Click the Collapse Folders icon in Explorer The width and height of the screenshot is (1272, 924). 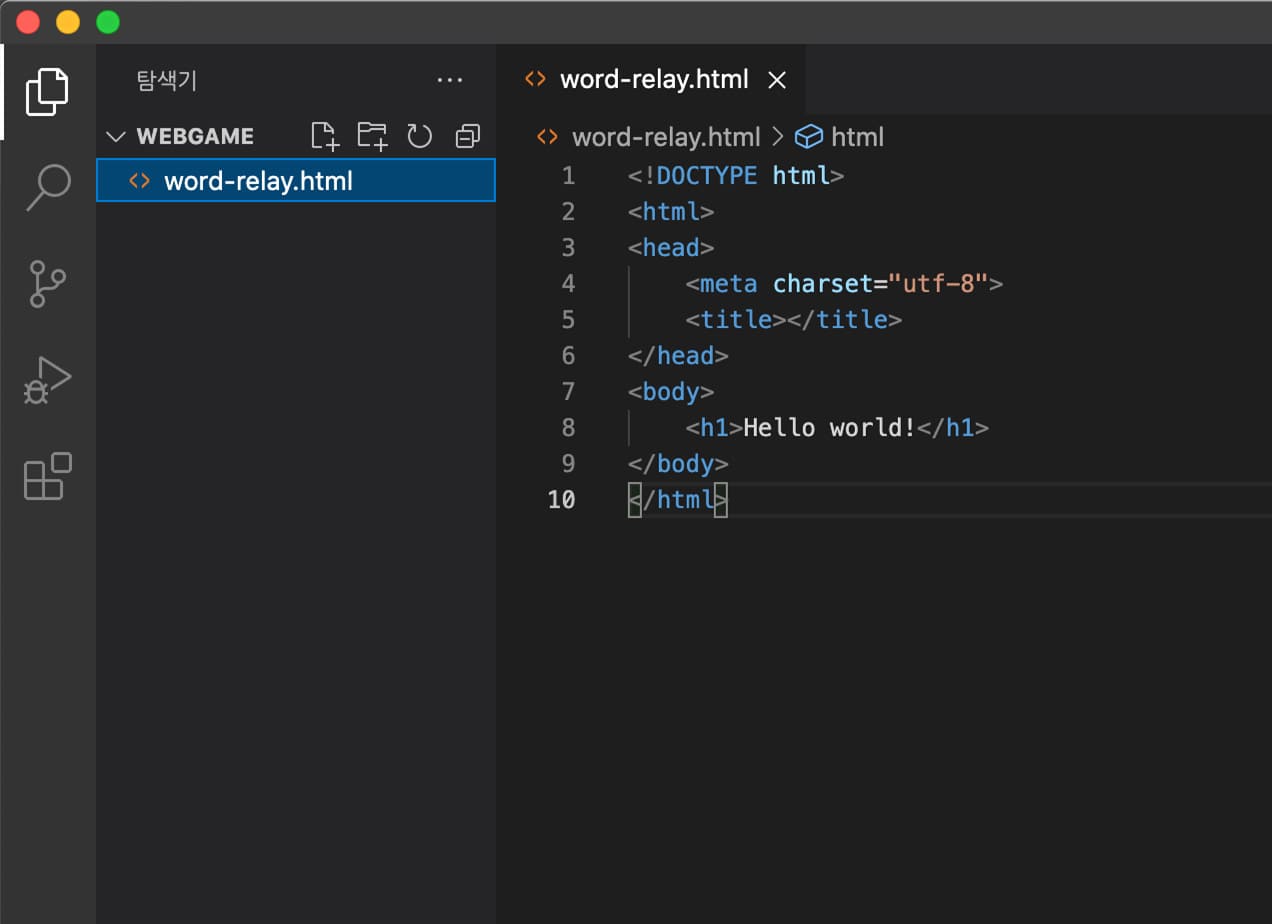tap(467, 136)
